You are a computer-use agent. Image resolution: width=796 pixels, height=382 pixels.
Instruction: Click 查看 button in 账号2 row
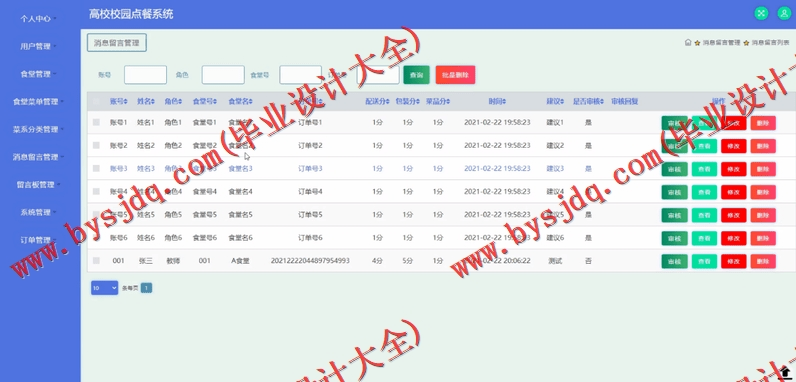tap(705, 146)
